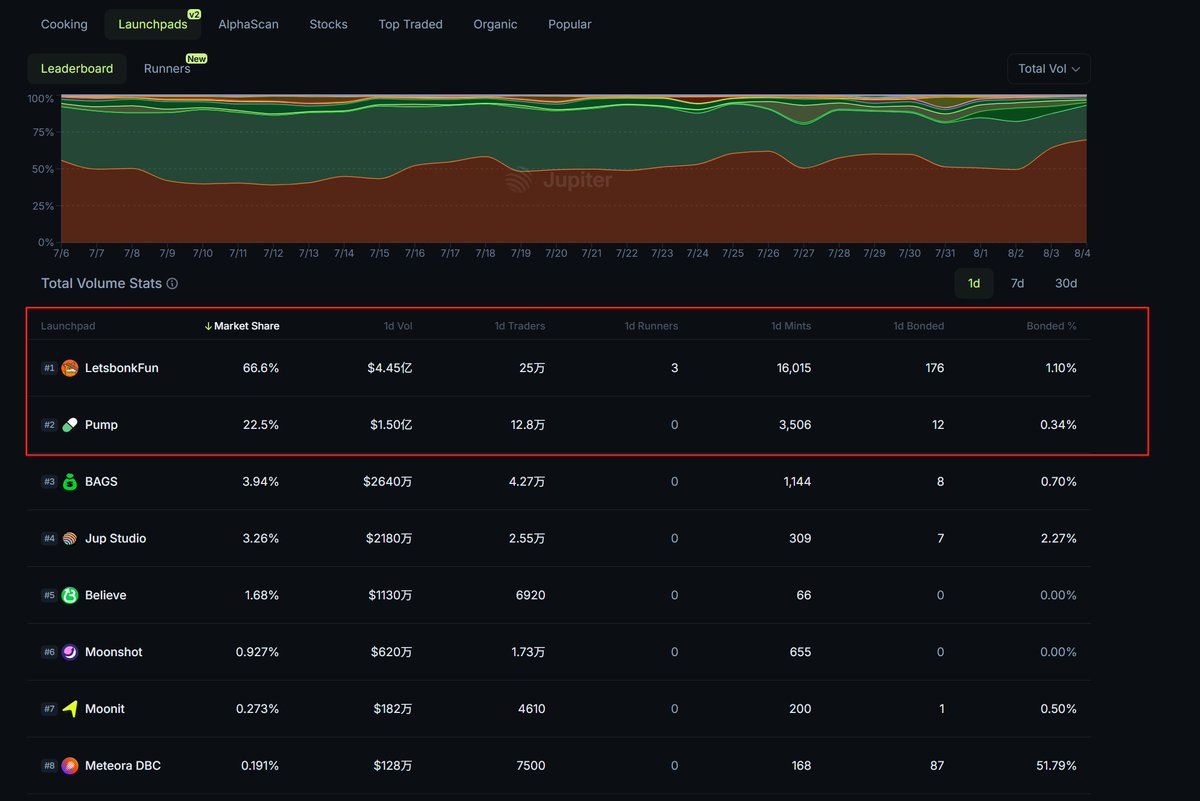Click Pump's $1.50亿 volume value
Screen dimensions: 1200x801
click(x=390, y=425)
